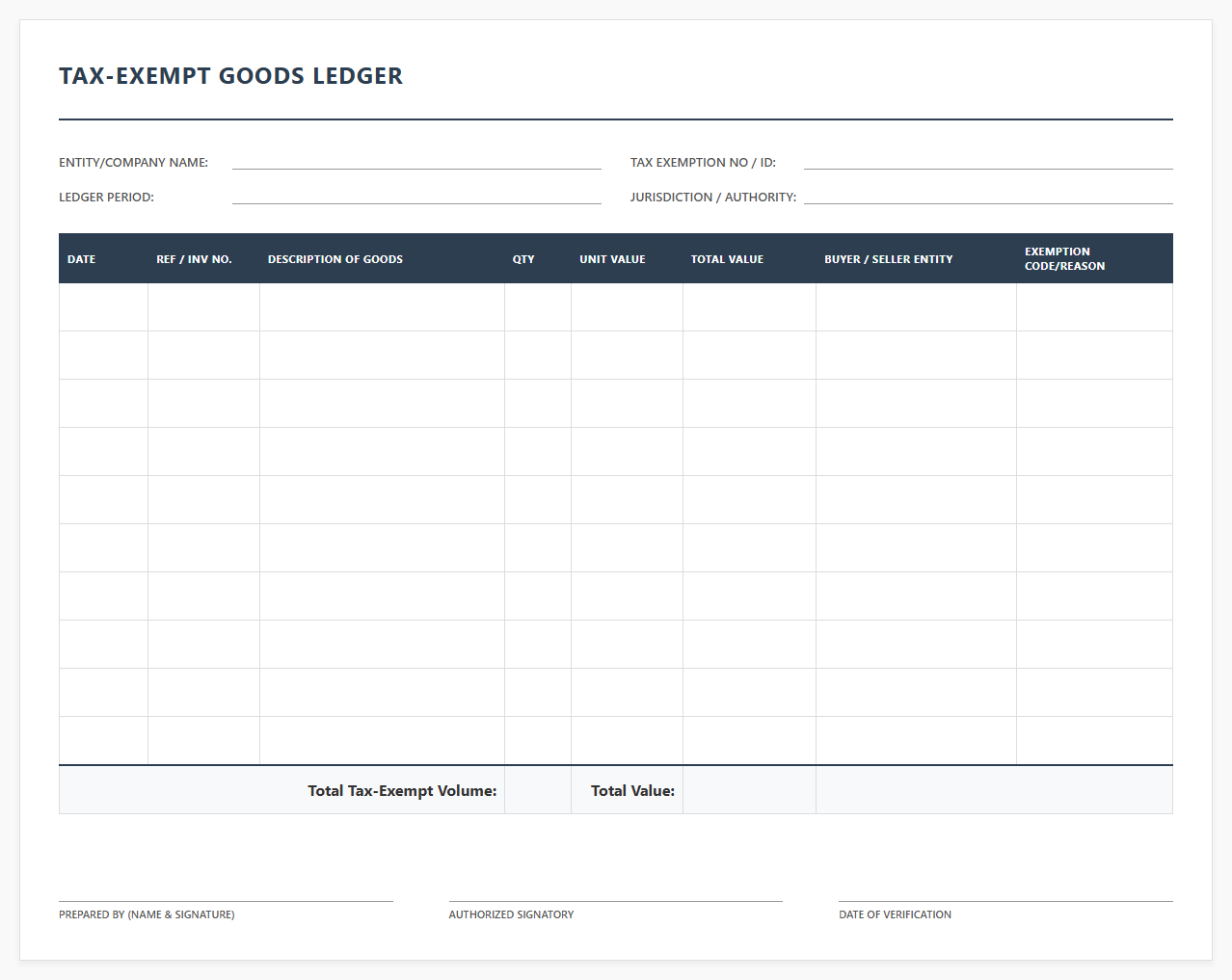
Task: Click the ENTITY/COMPANY NAME label
Action: [133, 162]
